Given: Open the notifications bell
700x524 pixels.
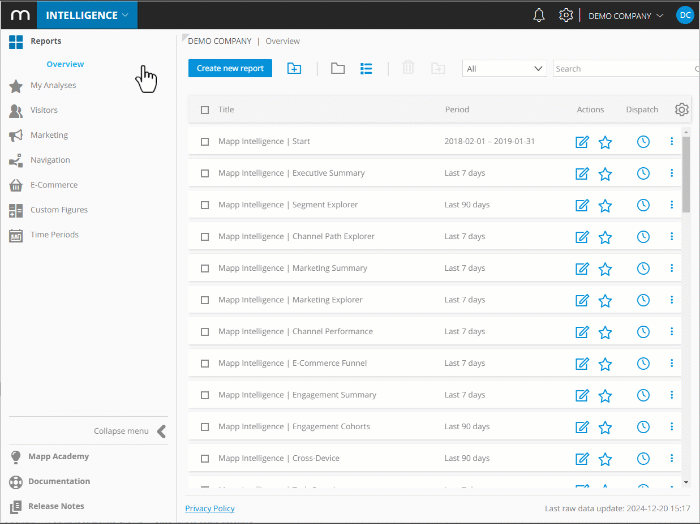Looking at the screenshot, I should (x=539, y=15).
